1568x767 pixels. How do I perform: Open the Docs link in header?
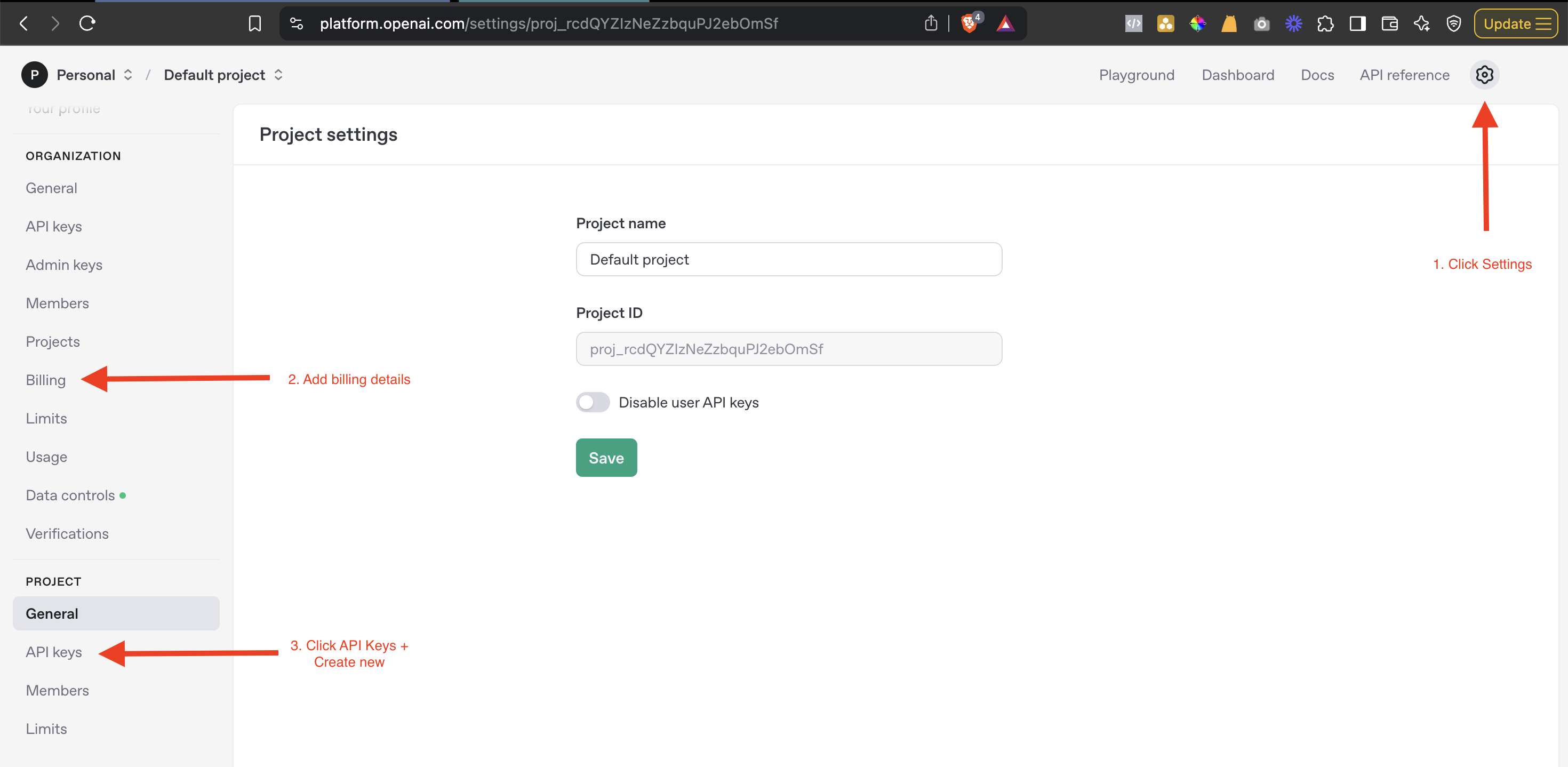click(1317, 75)
